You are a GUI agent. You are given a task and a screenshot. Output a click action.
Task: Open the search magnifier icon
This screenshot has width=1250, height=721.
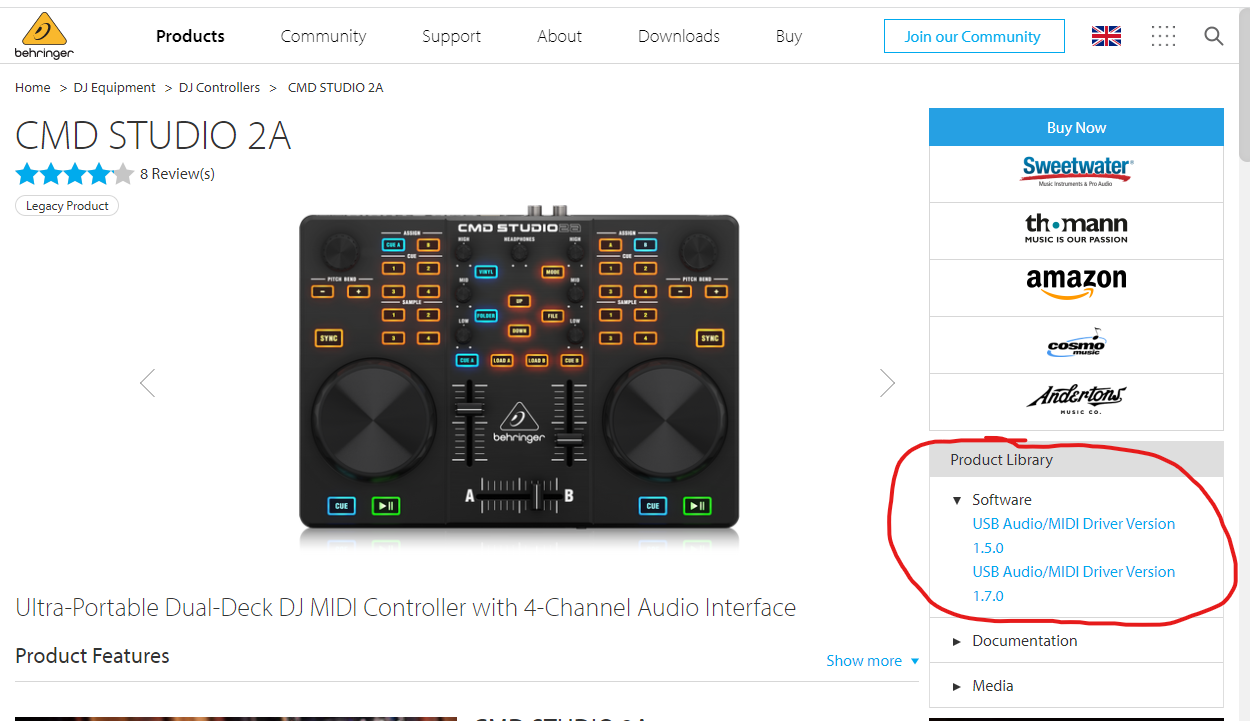[1213, 36]
